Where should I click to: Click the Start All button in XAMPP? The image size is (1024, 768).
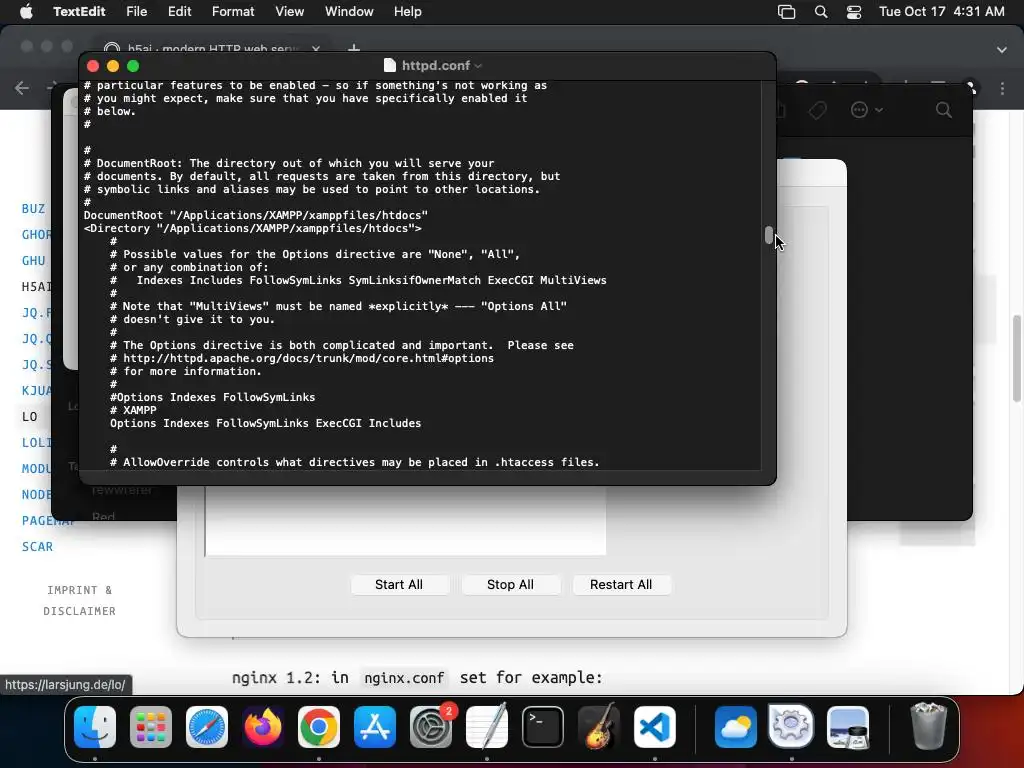pyautogui.click(x=399, y=584)
